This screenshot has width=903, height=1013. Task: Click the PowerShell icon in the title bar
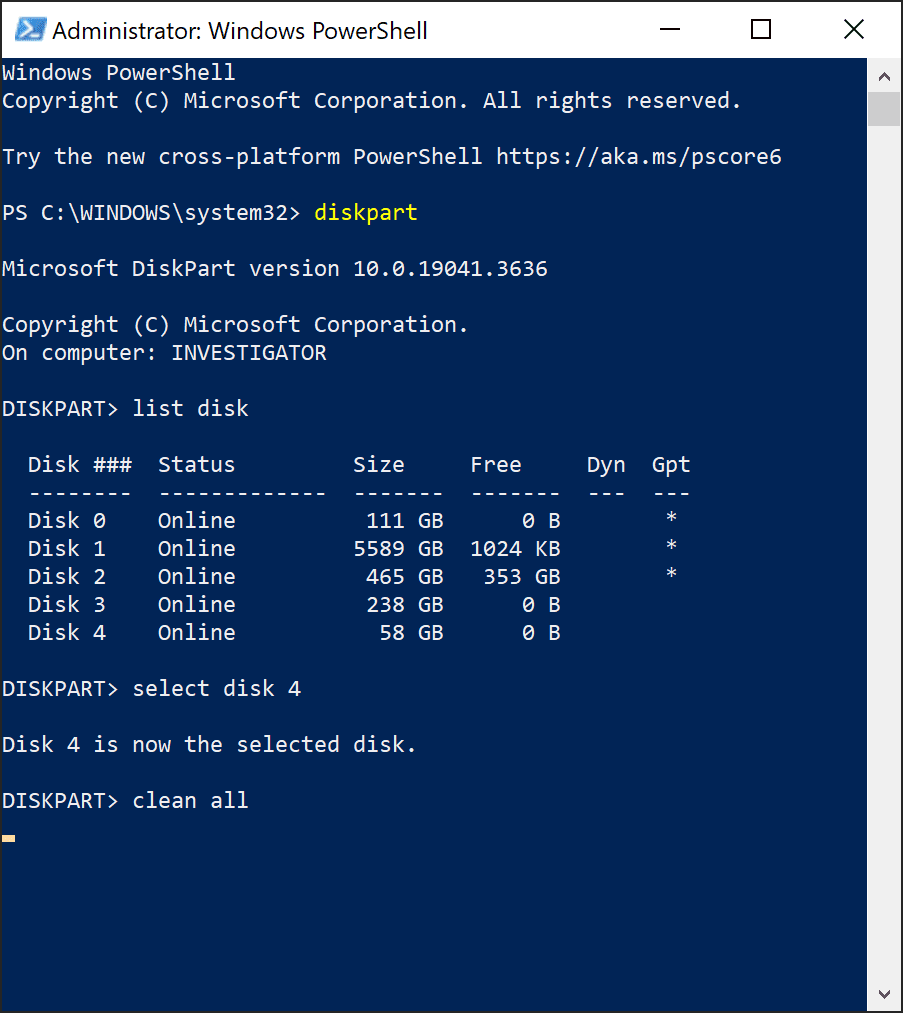(30, 29)
